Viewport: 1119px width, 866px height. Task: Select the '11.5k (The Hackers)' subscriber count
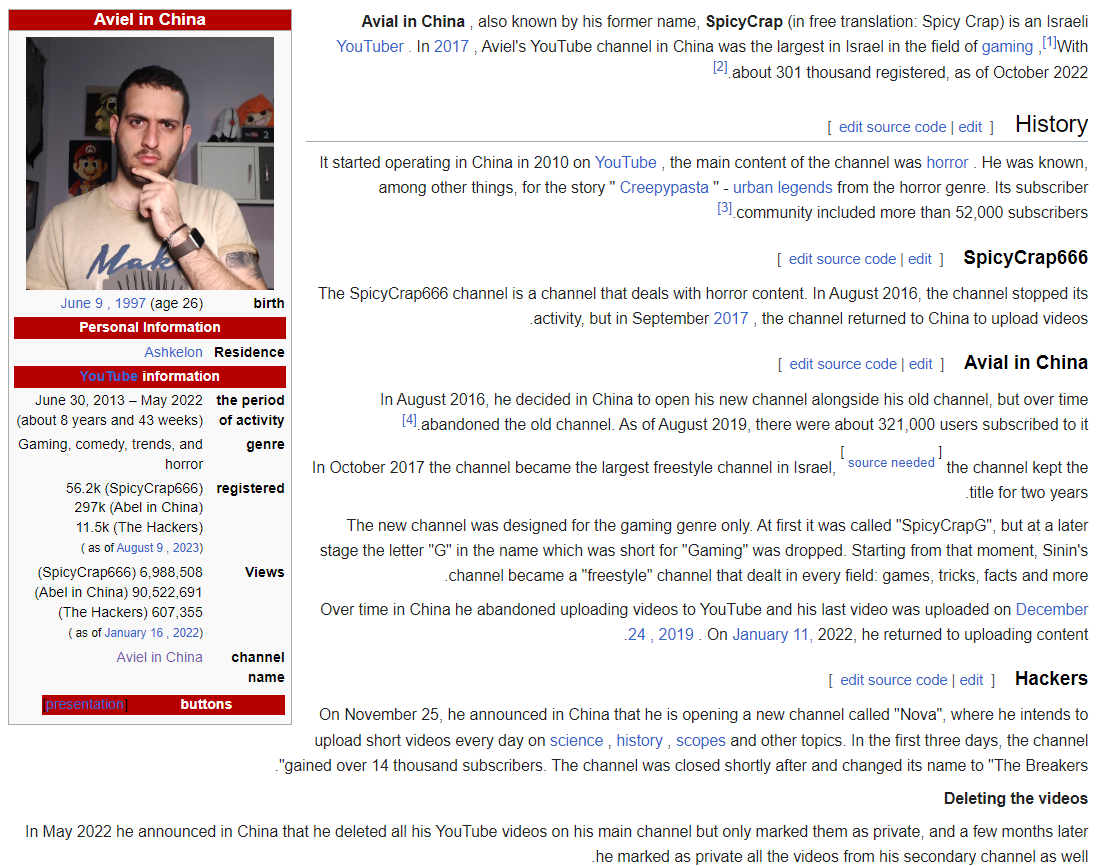(139, 528)
